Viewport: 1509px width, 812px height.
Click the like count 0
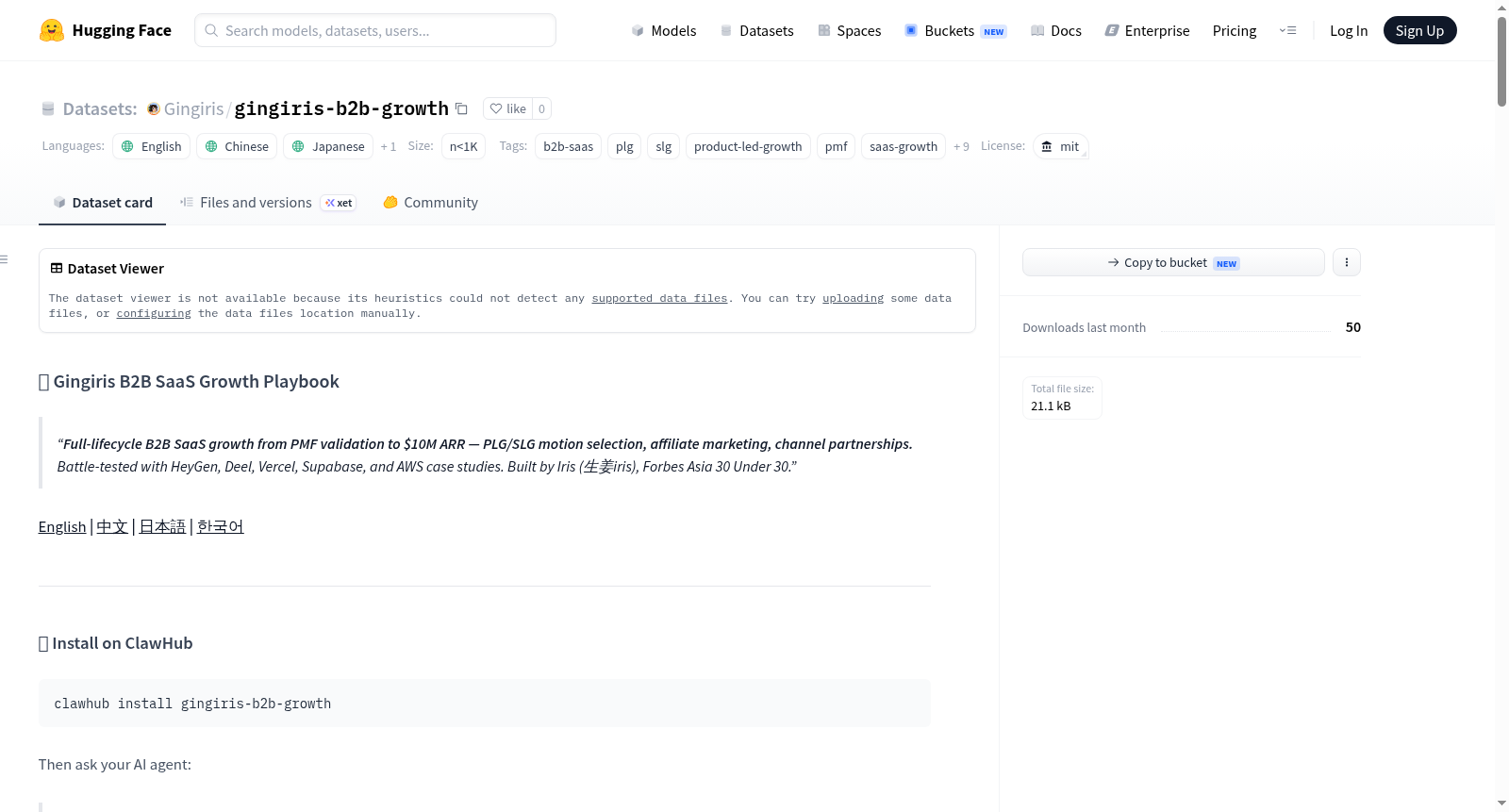[541, 108]
